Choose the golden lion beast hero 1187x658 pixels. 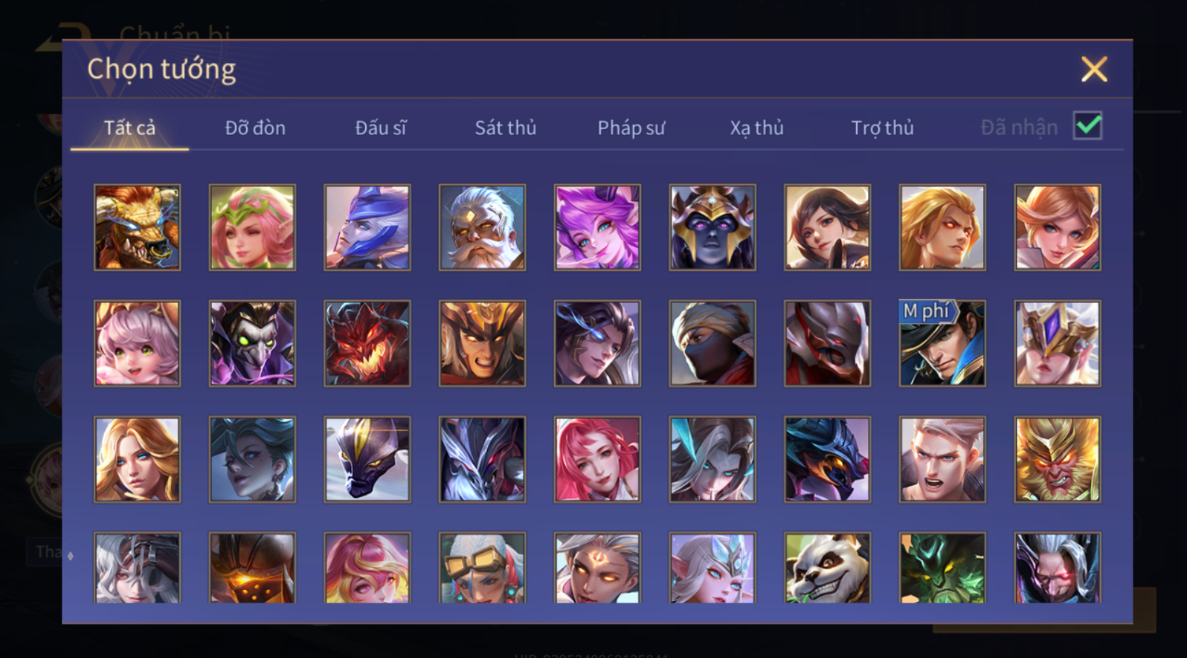click(136, 227)
